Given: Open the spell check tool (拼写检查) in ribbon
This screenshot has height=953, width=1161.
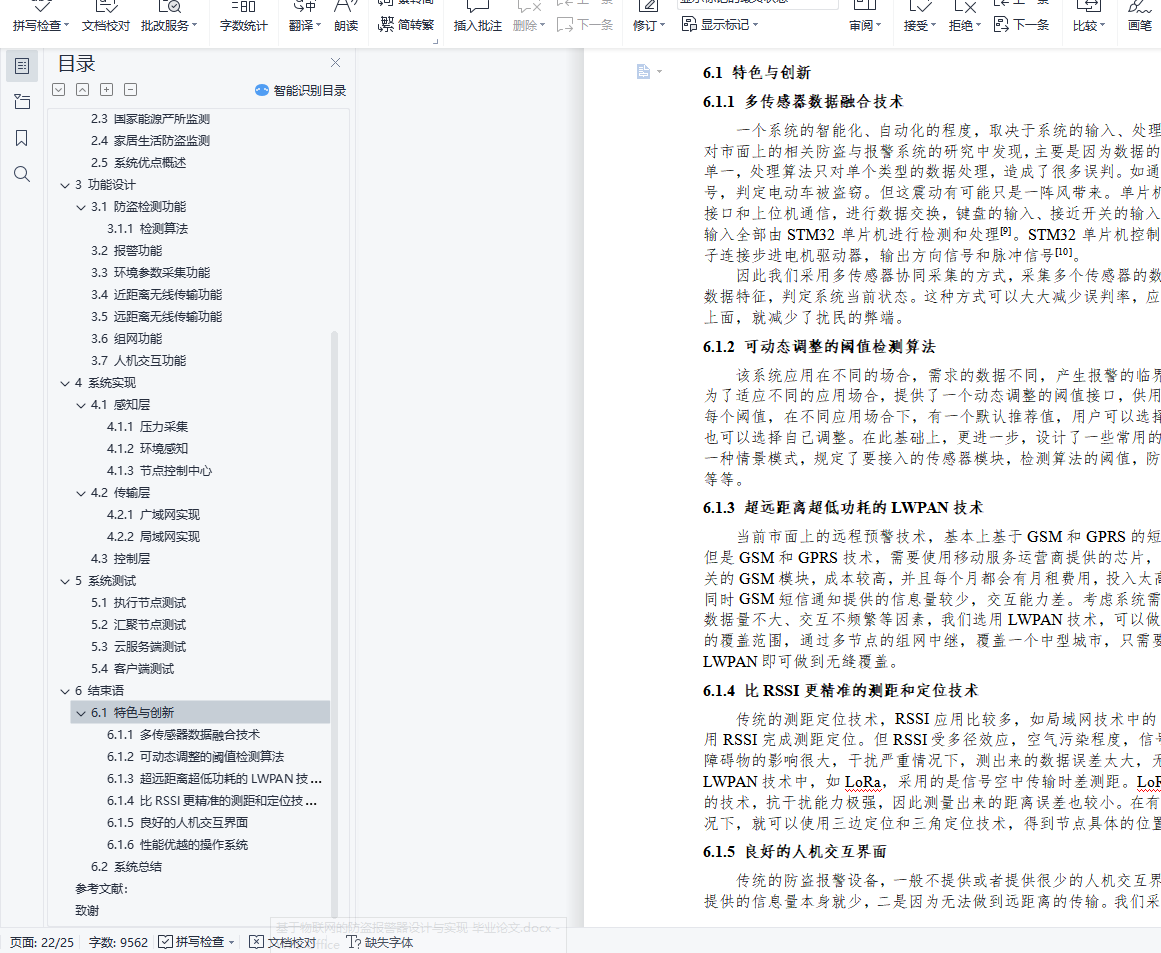Looking at the screenshot, I should pyautogui.click(x=41, y=17).
